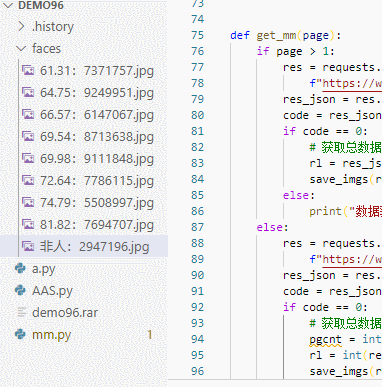Screen dimensions: 382x387
Task: Open file 81.82: 7694707.jpg
Action: tap(97, 225)
